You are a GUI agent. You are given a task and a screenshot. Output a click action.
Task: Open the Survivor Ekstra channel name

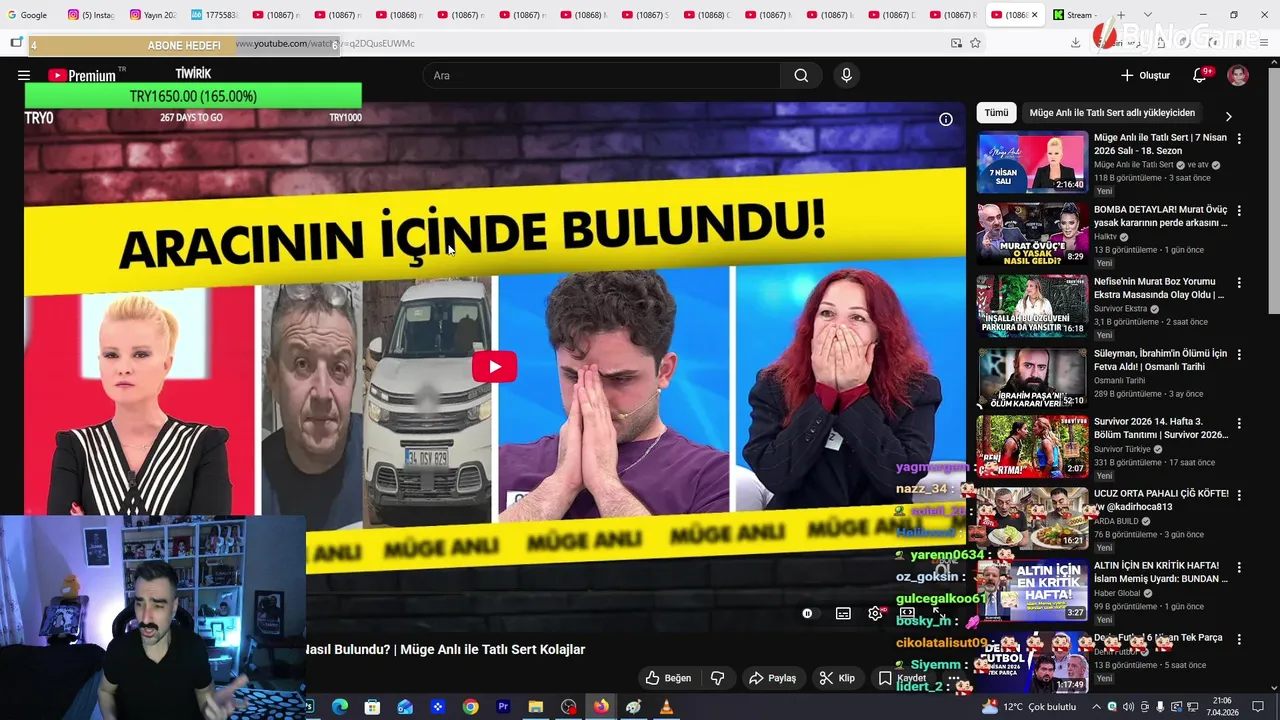[x=1120, y=309]
